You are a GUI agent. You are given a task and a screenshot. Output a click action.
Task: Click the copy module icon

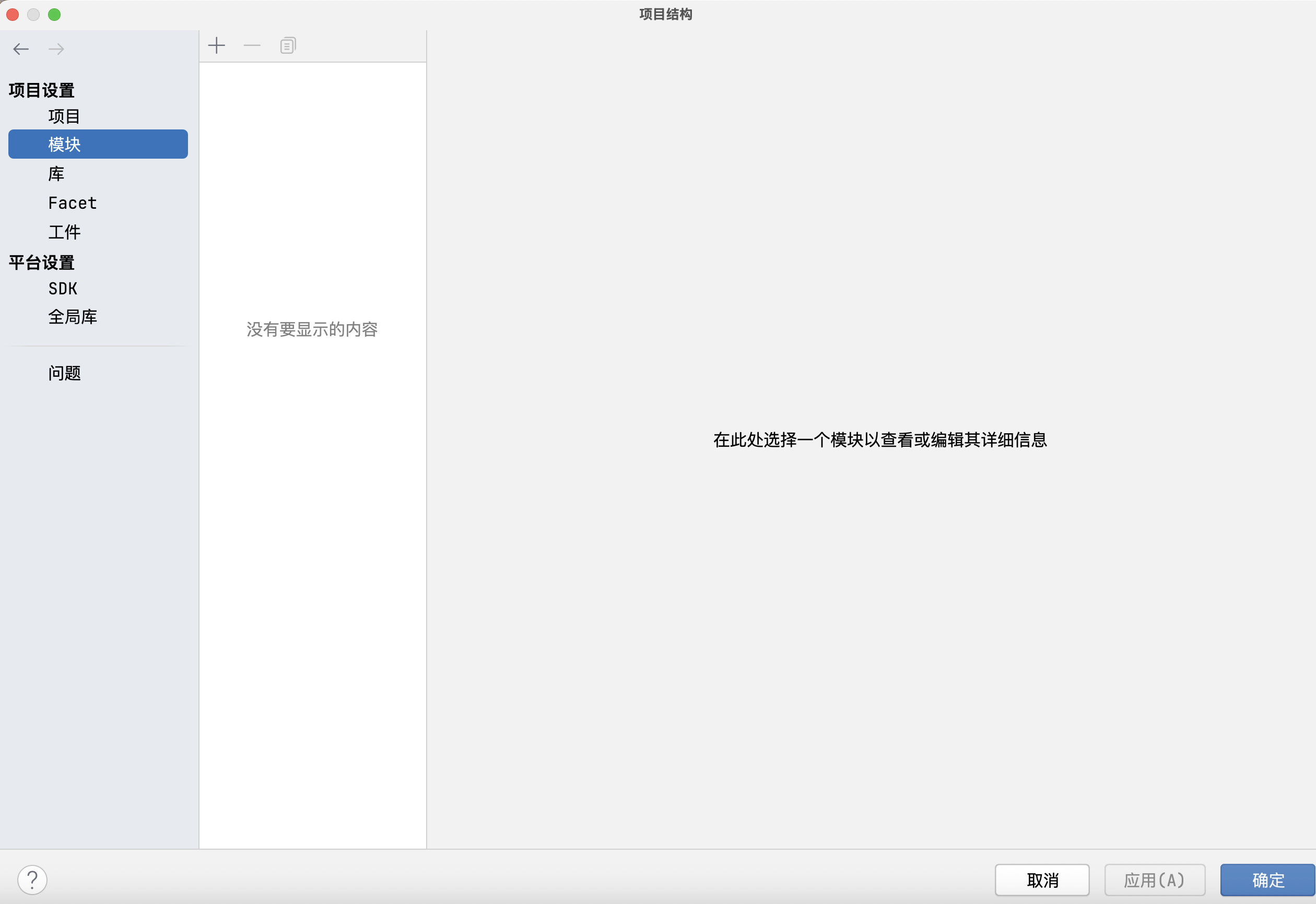click(288, 45)
